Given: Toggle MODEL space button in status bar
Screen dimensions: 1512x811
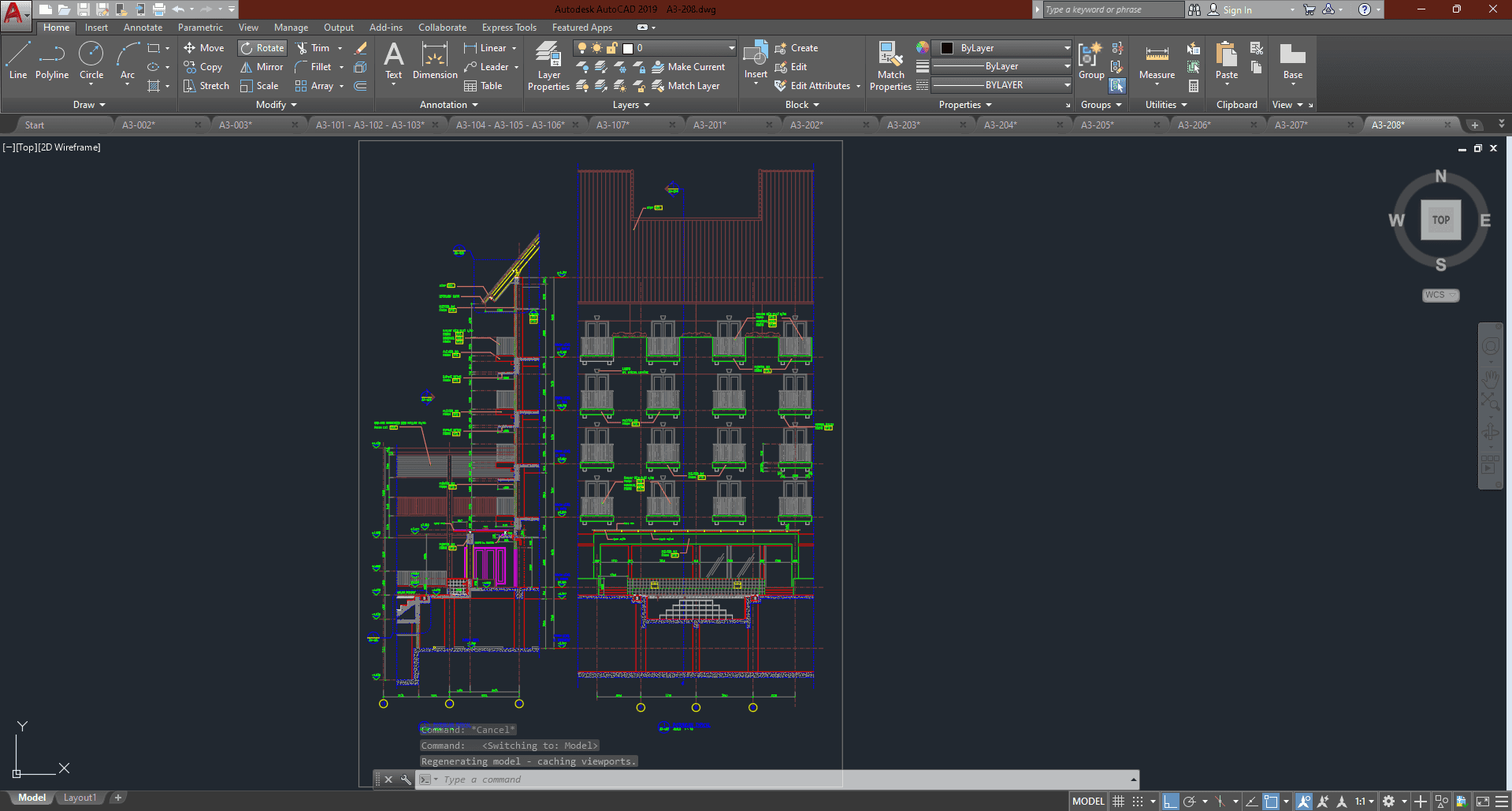Looking at the screenshot, I should (1088, 802).
